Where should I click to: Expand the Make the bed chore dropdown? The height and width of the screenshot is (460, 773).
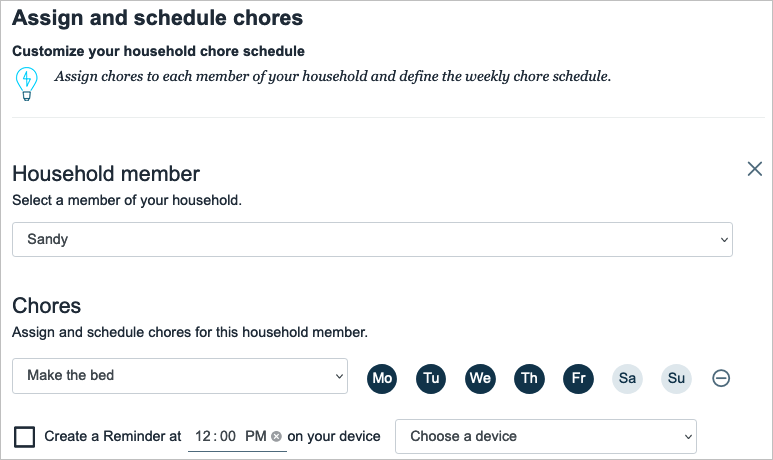coord(180,376)
